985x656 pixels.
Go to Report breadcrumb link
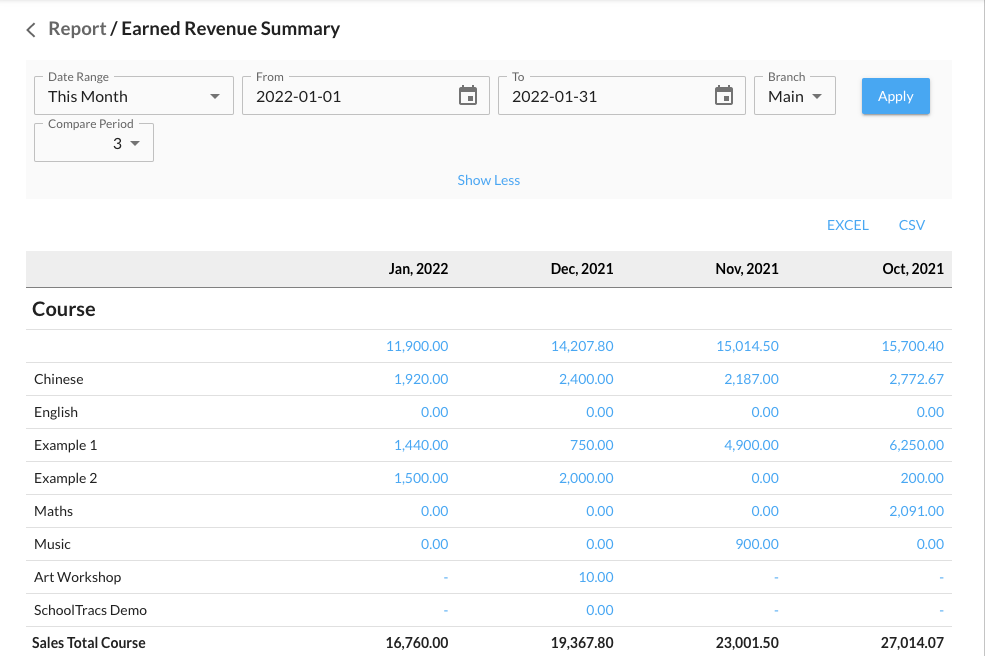pyautogui.click(x=77, y=29)
